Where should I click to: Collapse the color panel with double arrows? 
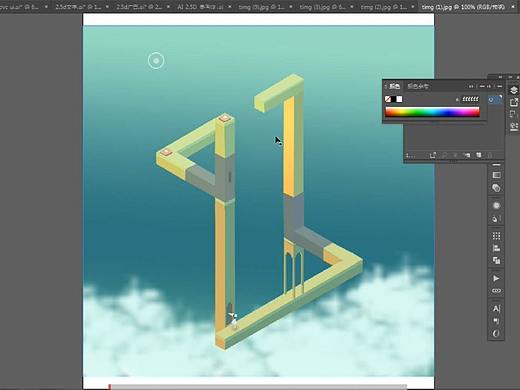(x=471, y=86)
